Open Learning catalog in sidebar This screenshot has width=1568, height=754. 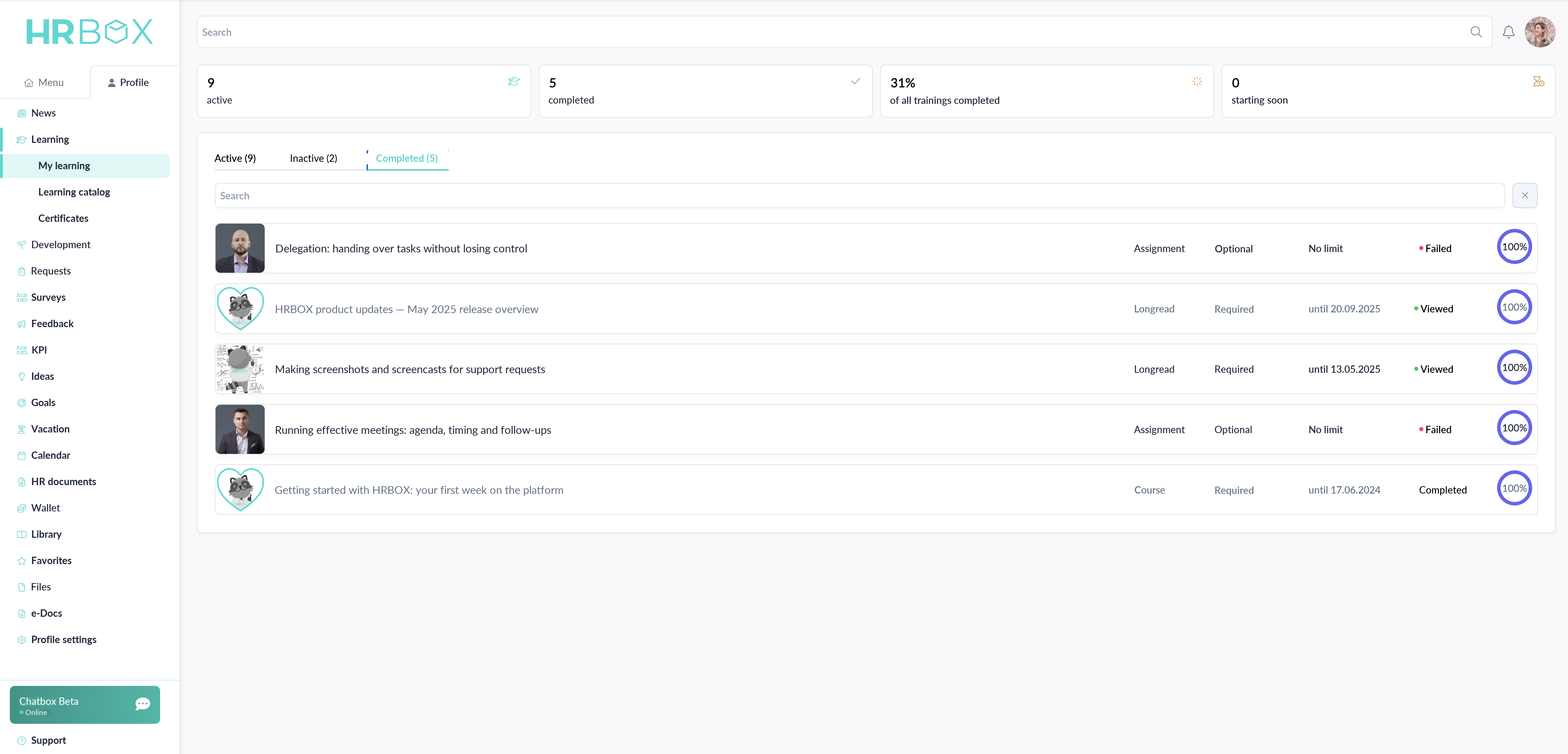click(x=74, y=192)
